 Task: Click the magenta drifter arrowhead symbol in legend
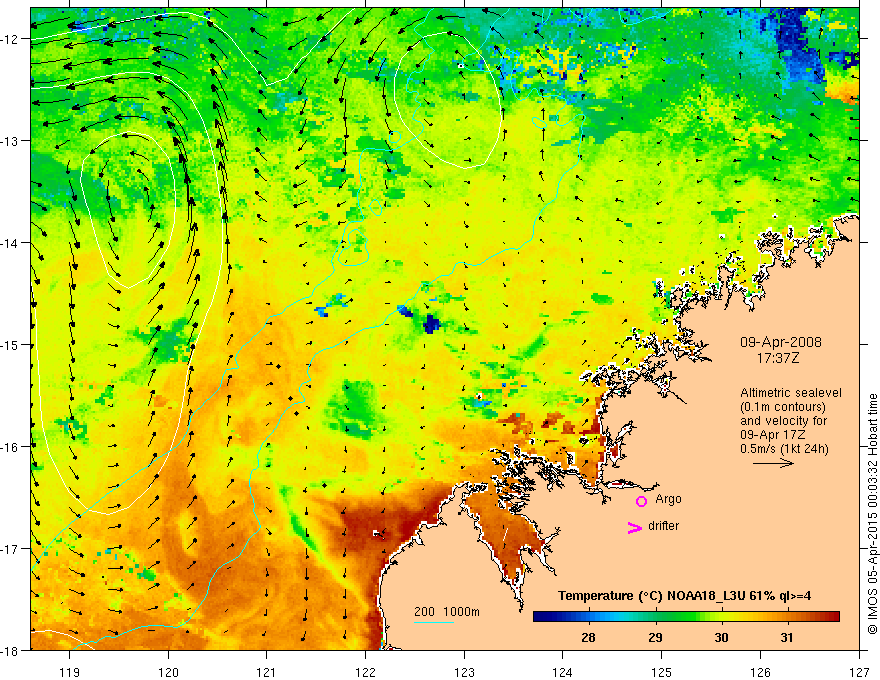click(635, 527)
